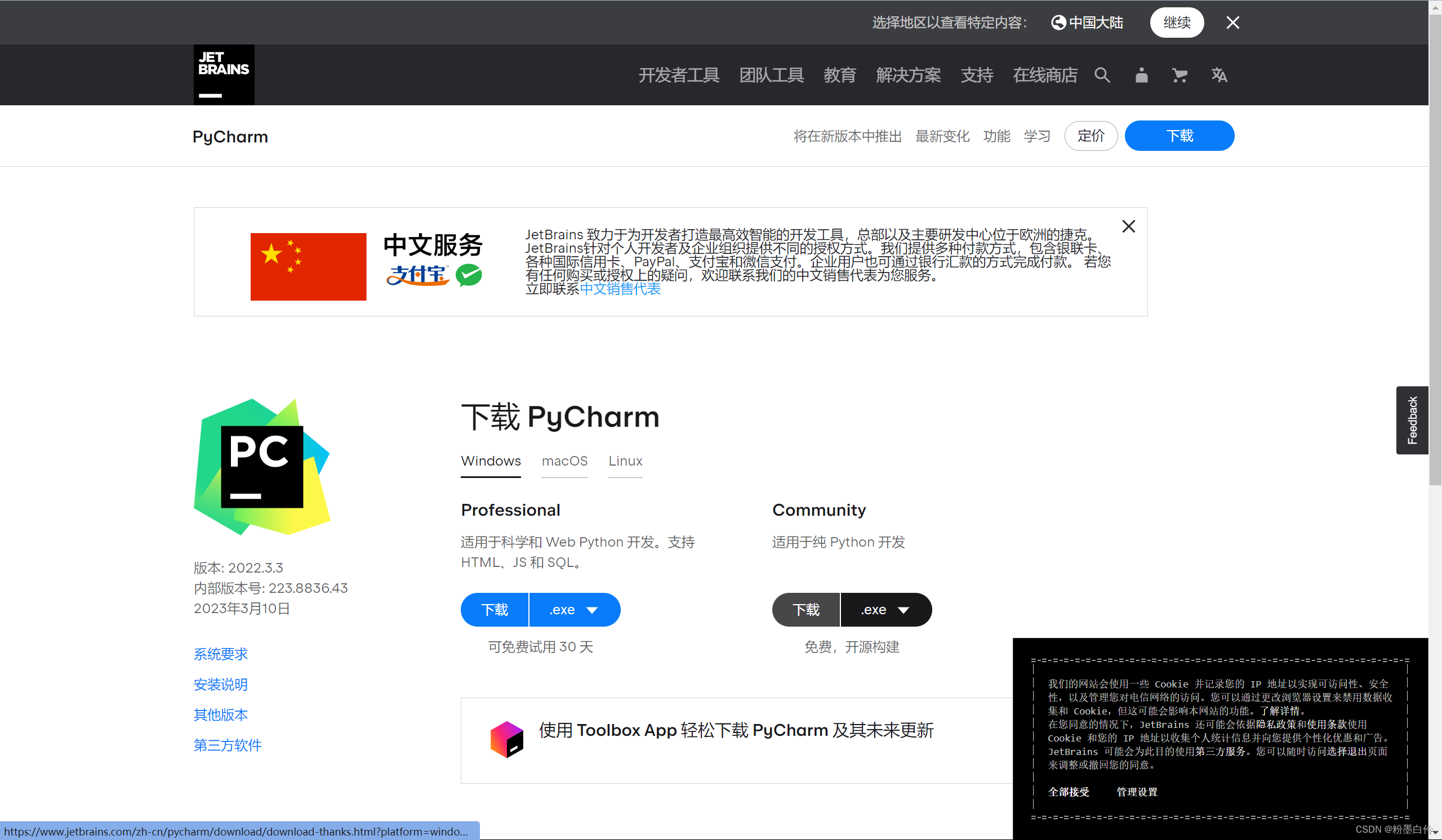Open 了解详情 in cookie notice
Screen dimensions: 1442x840
1280,711
